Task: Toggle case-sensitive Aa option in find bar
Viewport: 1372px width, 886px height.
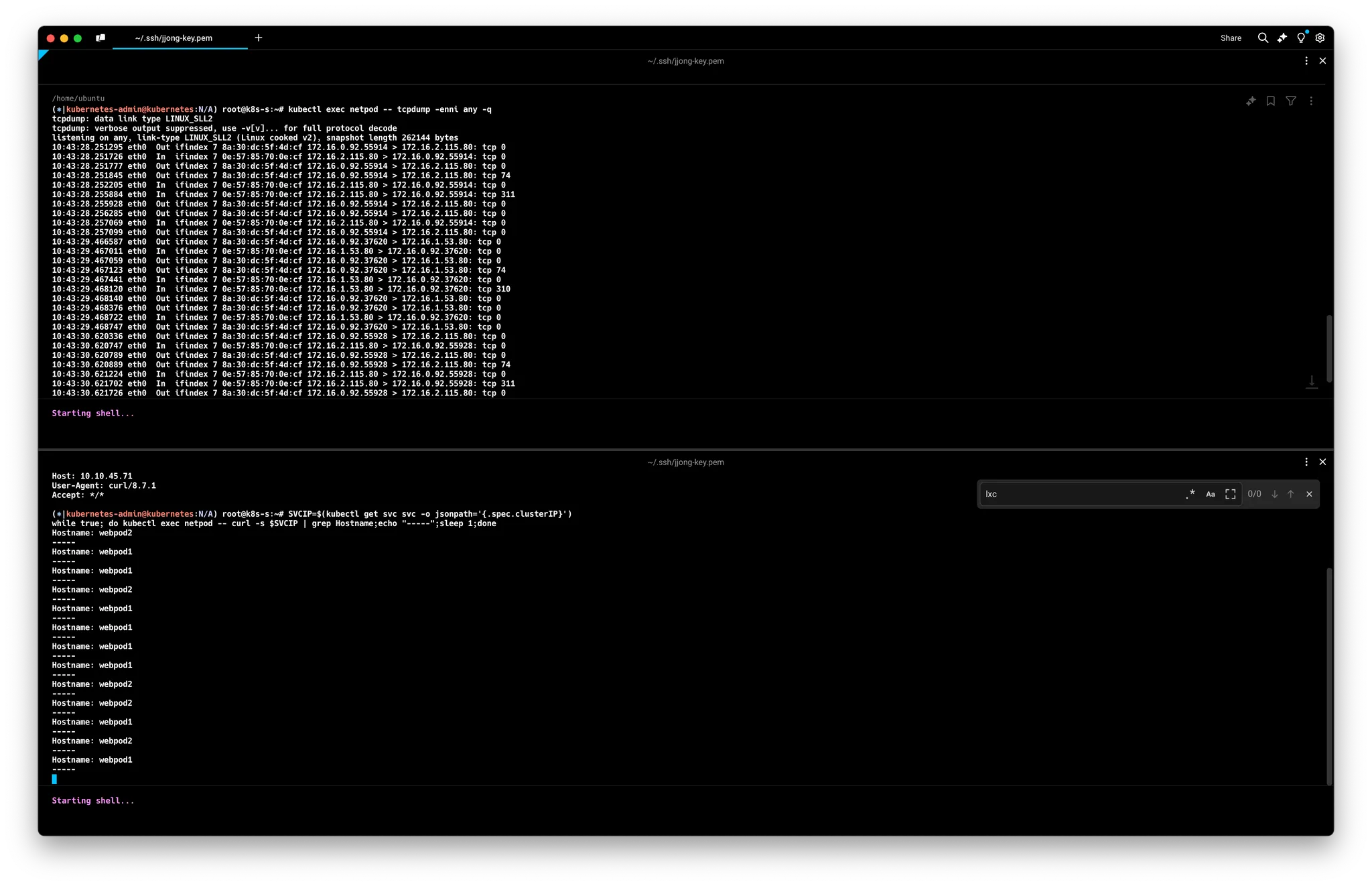Action: [x=1211, y=494]
